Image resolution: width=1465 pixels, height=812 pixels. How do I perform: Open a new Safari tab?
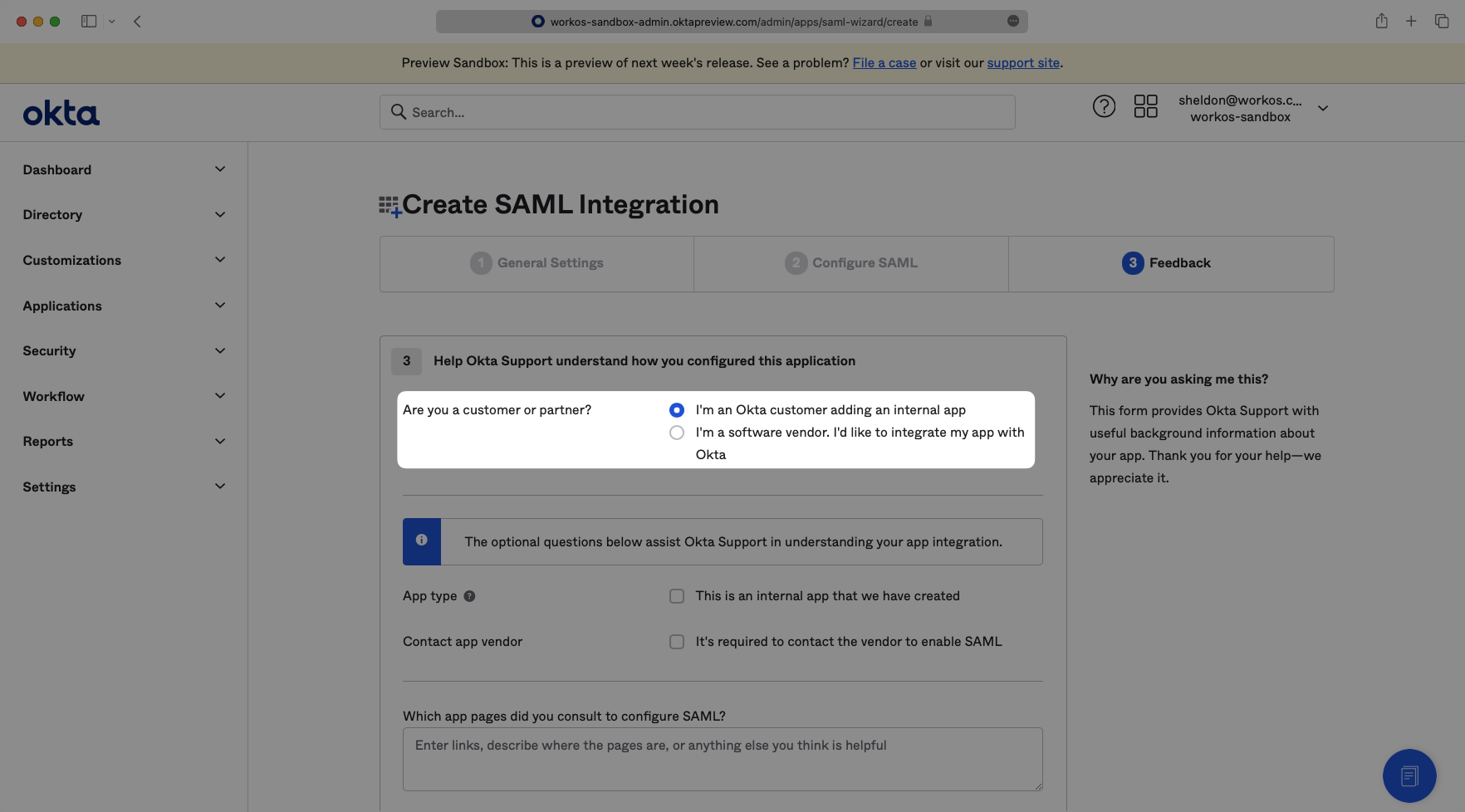pyautogui.click(x=1411, y=22)
